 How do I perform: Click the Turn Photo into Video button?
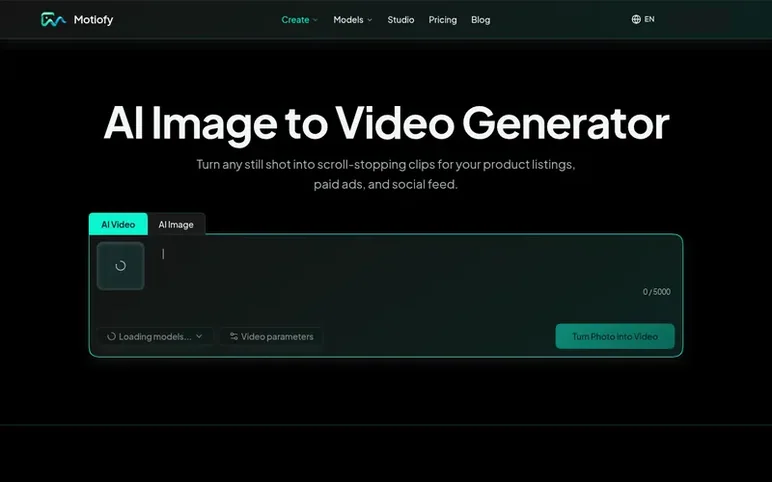(615, 336)
